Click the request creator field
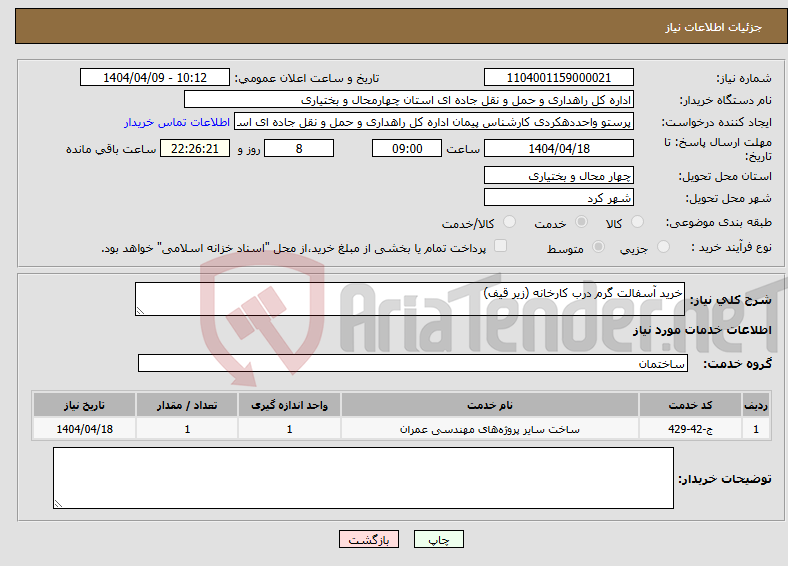Screen dimensions: 788x566 [434, 122]
